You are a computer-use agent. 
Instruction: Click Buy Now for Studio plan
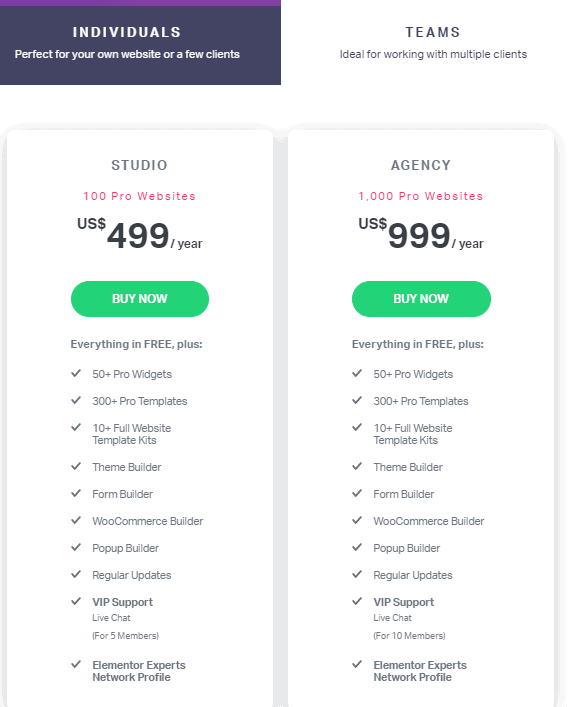point(140,299)
